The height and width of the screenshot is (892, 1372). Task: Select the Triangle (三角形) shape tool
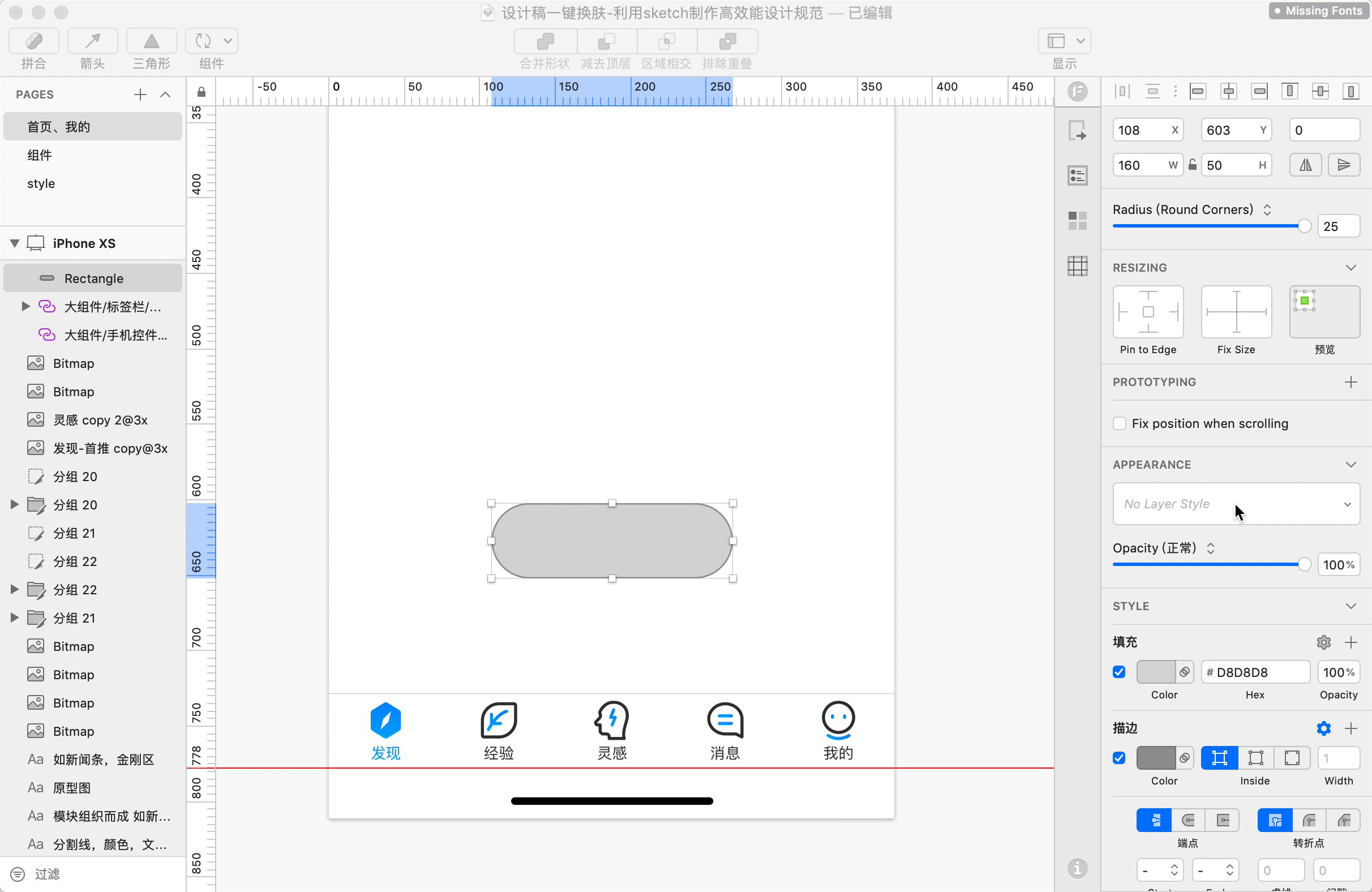(151, 41)
